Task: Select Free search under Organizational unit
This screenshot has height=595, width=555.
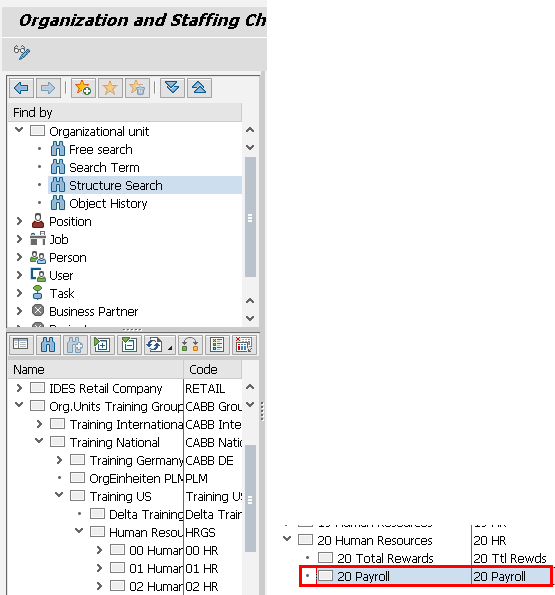Action: click(x=101, y=150)
